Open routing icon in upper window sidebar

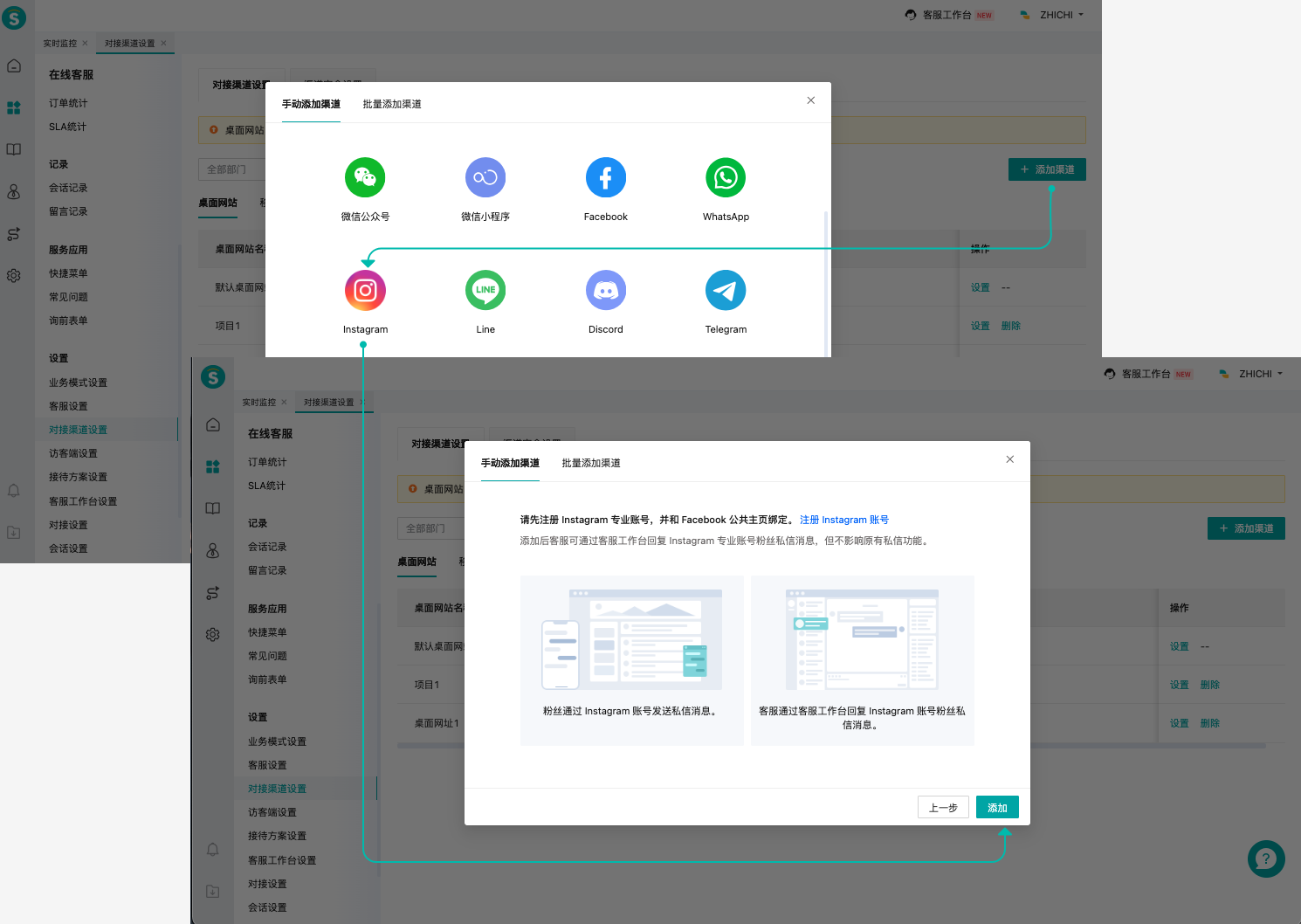point(14,234)
